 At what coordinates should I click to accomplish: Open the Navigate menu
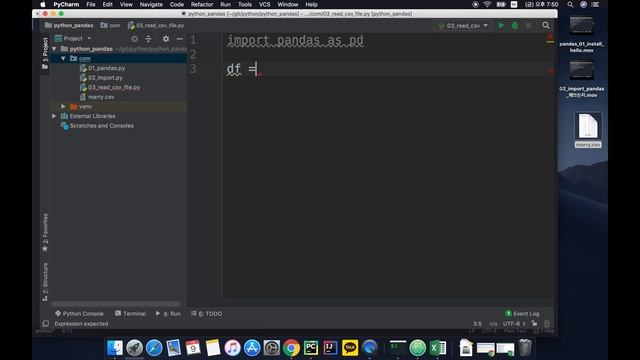pos(151,4)
